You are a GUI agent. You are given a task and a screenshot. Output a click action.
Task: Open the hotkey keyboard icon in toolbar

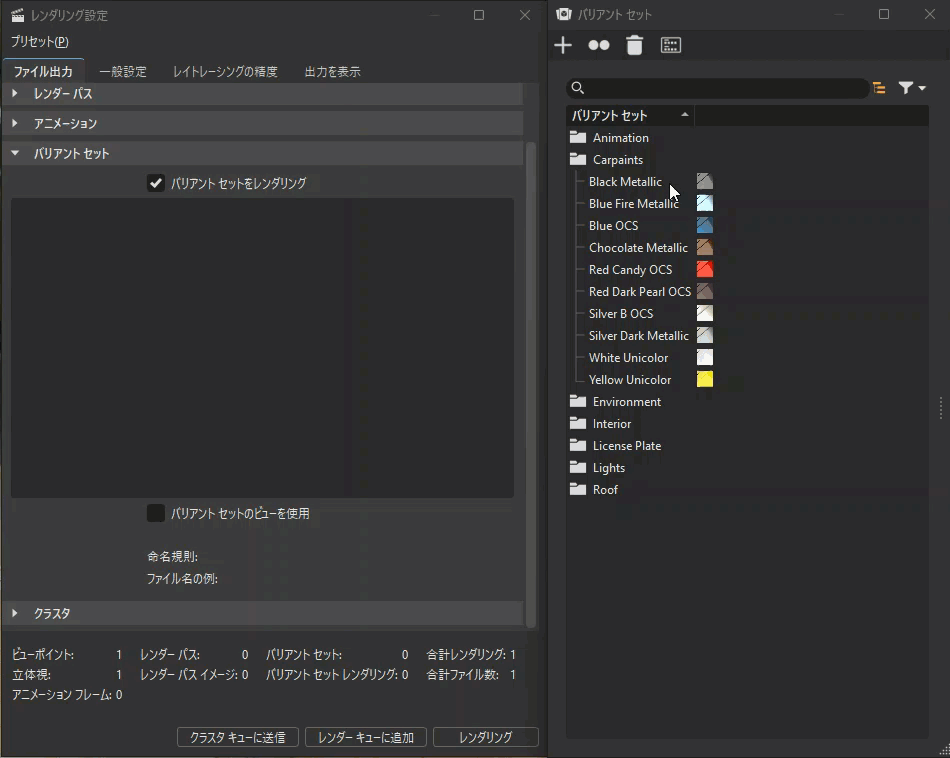[671, 45]
